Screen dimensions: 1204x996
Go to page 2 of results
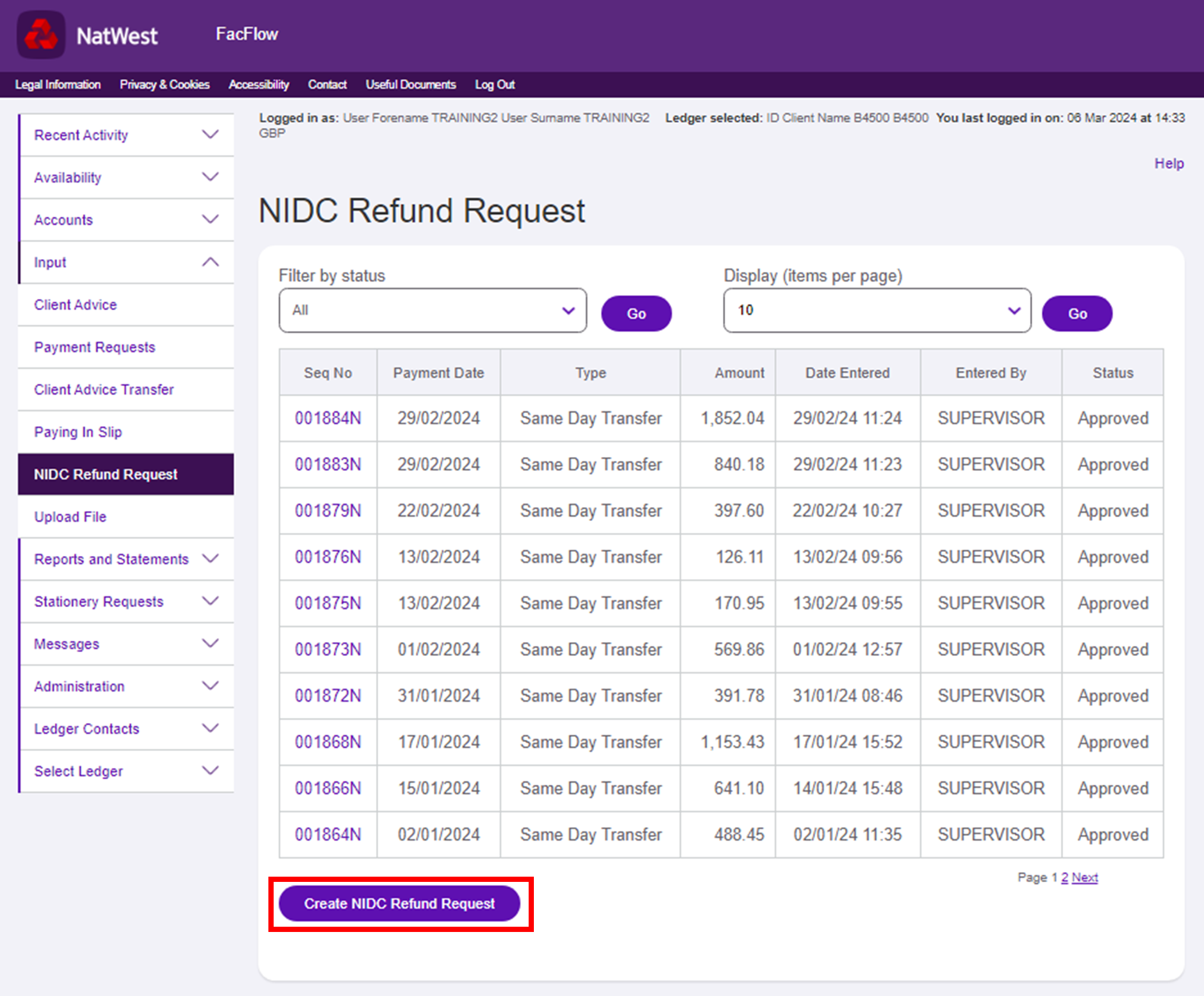click(1064, 877)
